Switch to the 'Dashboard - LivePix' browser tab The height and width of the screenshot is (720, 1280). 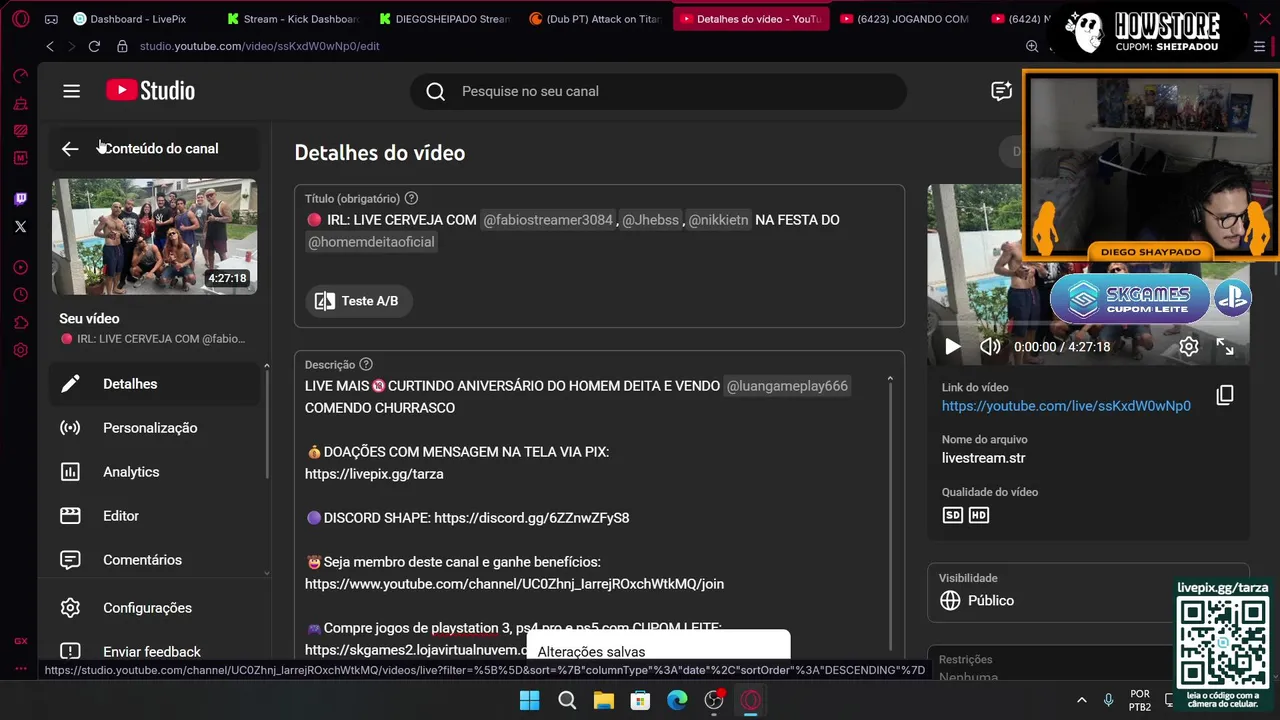pyautogui.click(x=128, y=19)
